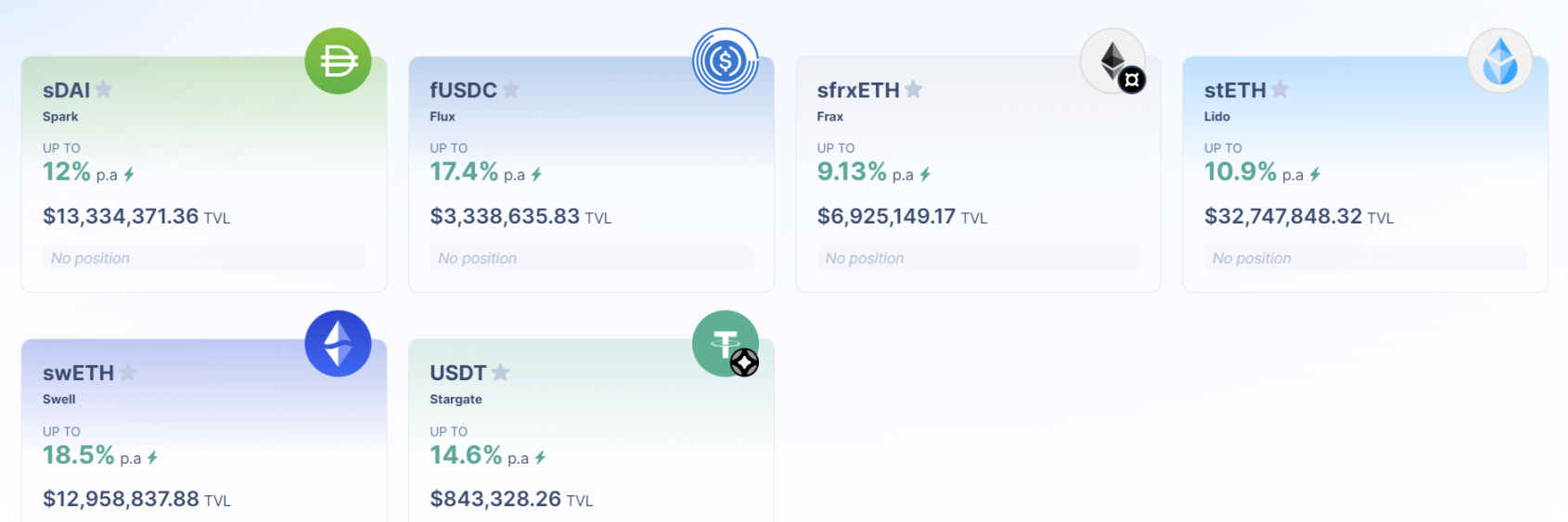
Task: Toggle the star next to fUSDC
Action: [511, 89]
